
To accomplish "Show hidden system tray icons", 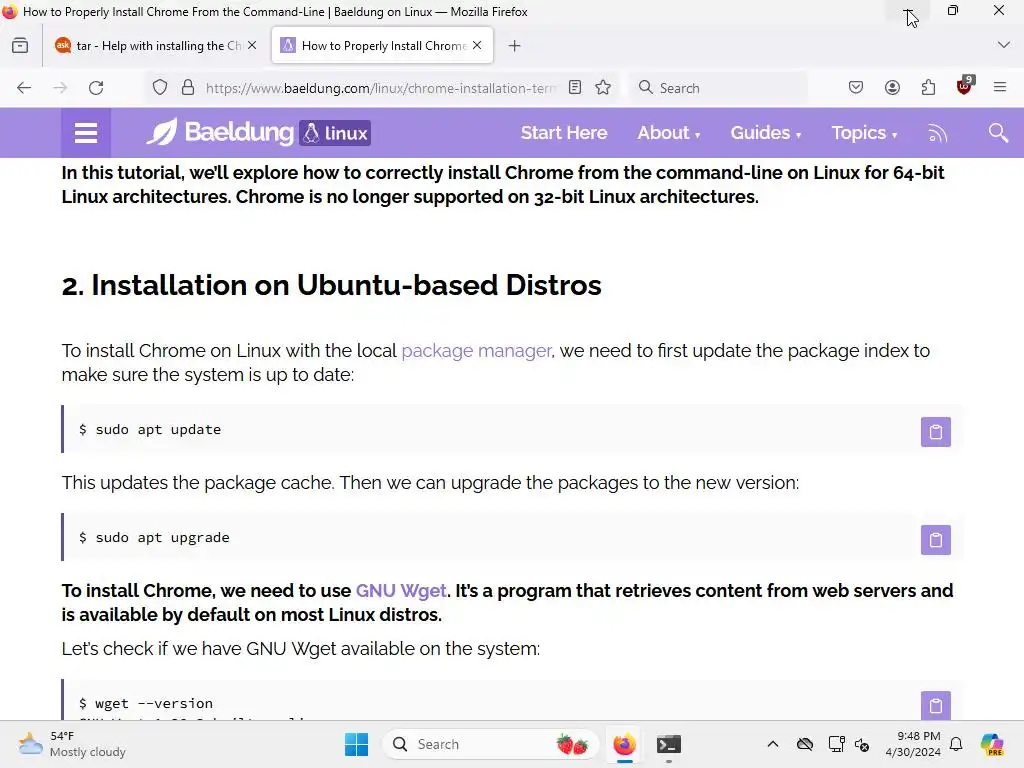I will [x=773, y=744].
